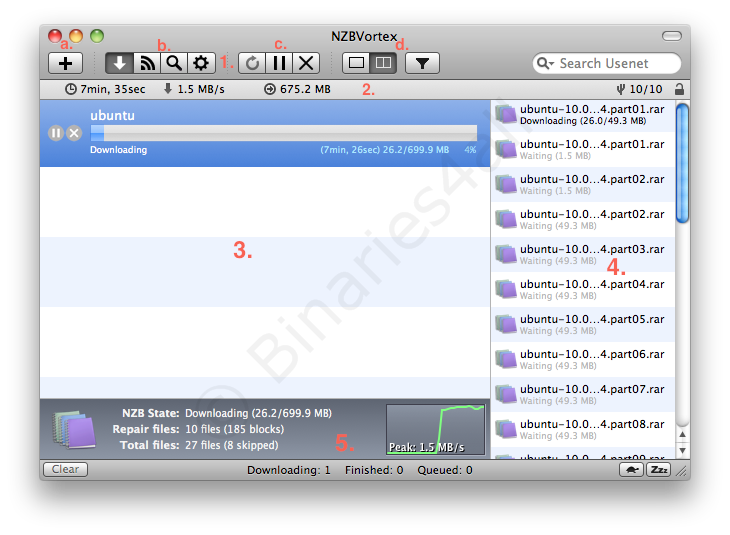Screen dimensions: 730x535
Task: Click the Queued: 0 status text
Action: pyautogui.click(x=445, y=470)
